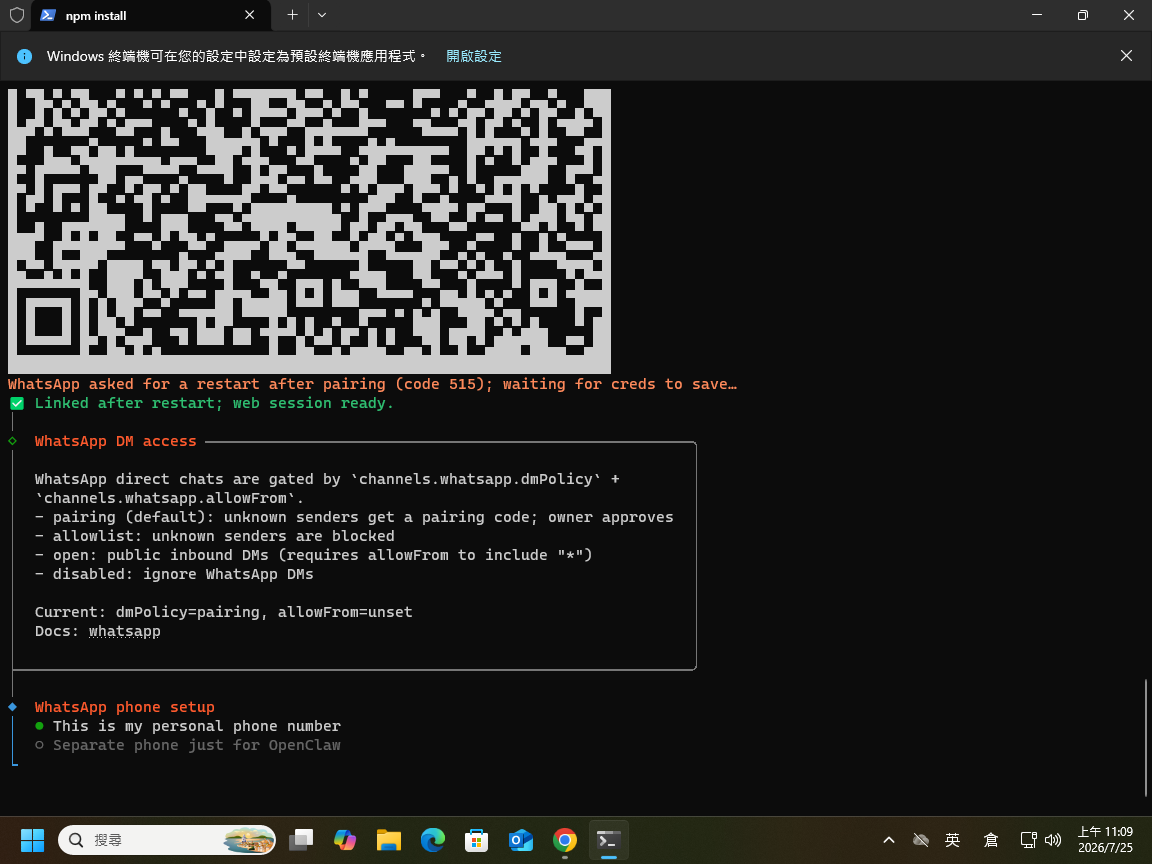1152x864 pixels.
Task: Show hidden system tray icons
Action: (888, 840)
